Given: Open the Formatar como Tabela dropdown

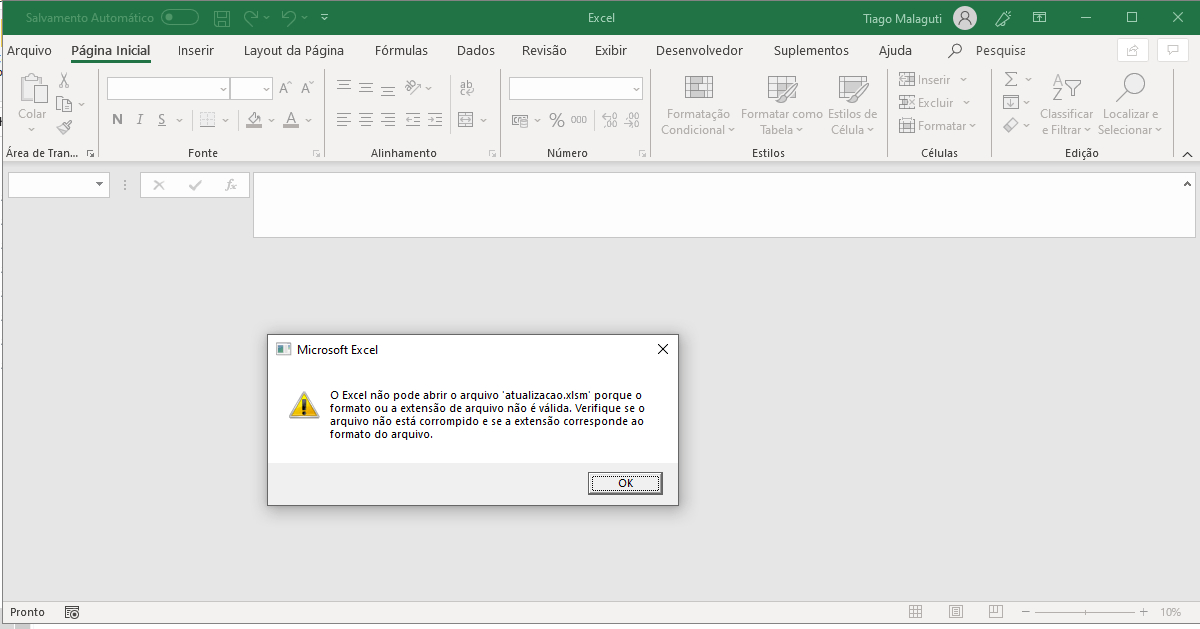Looking at the screenshot, I should 782,106.
